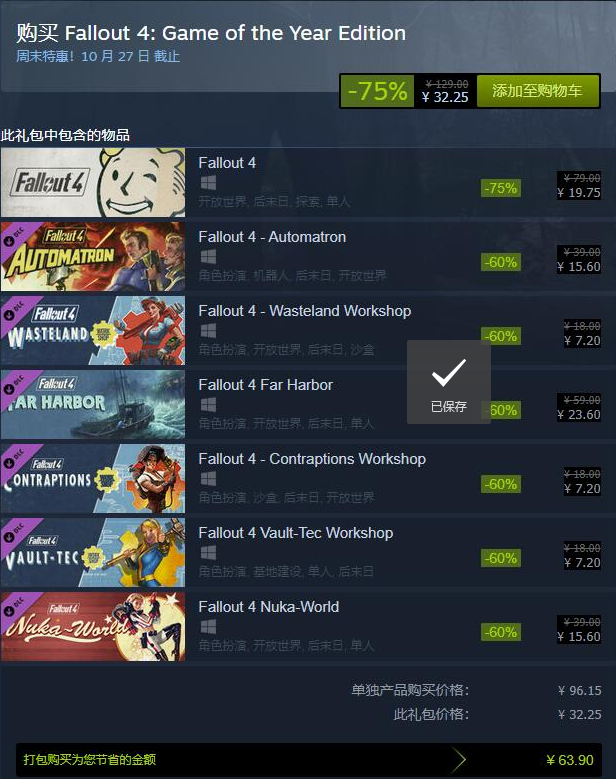The image size is (616, 779).
Task: Click the white checkmark in saved popup
Action: coord(449,373)
